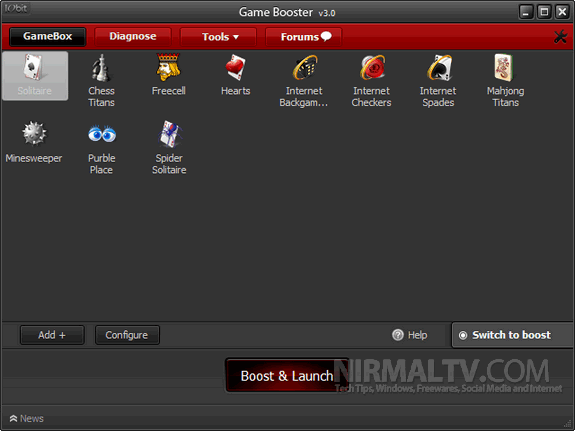Toggle Switch to boost mode
Viewport: 575px width, 431px height.
point(512,335)
